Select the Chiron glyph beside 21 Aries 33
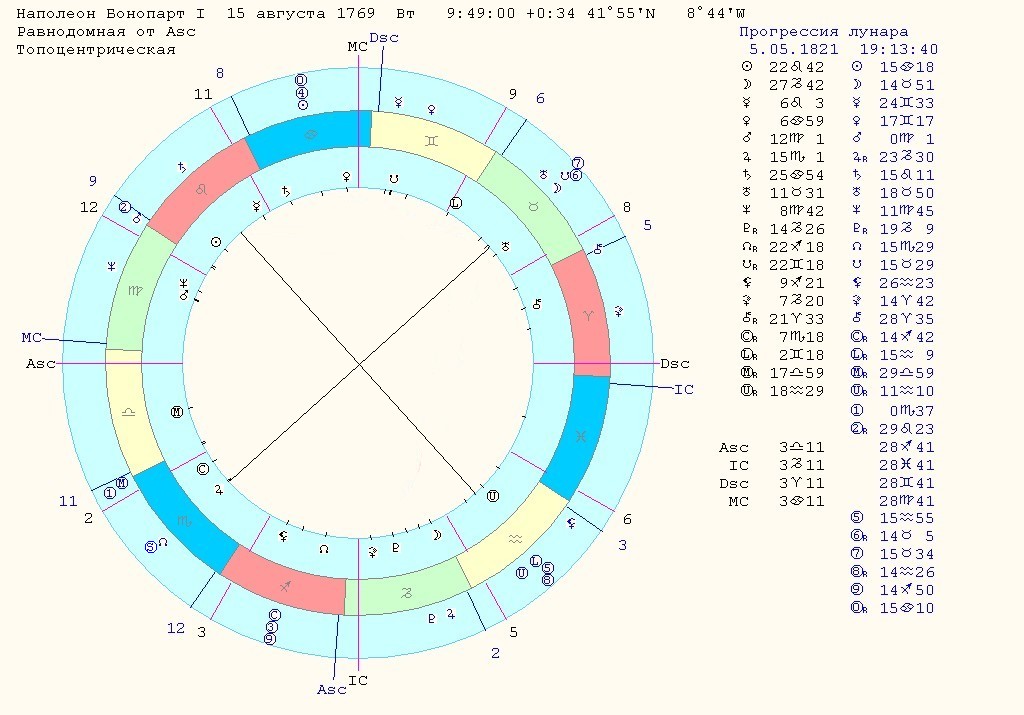Image resolution: width=1024 pixels, height=715 pixels. pos(750,319)
